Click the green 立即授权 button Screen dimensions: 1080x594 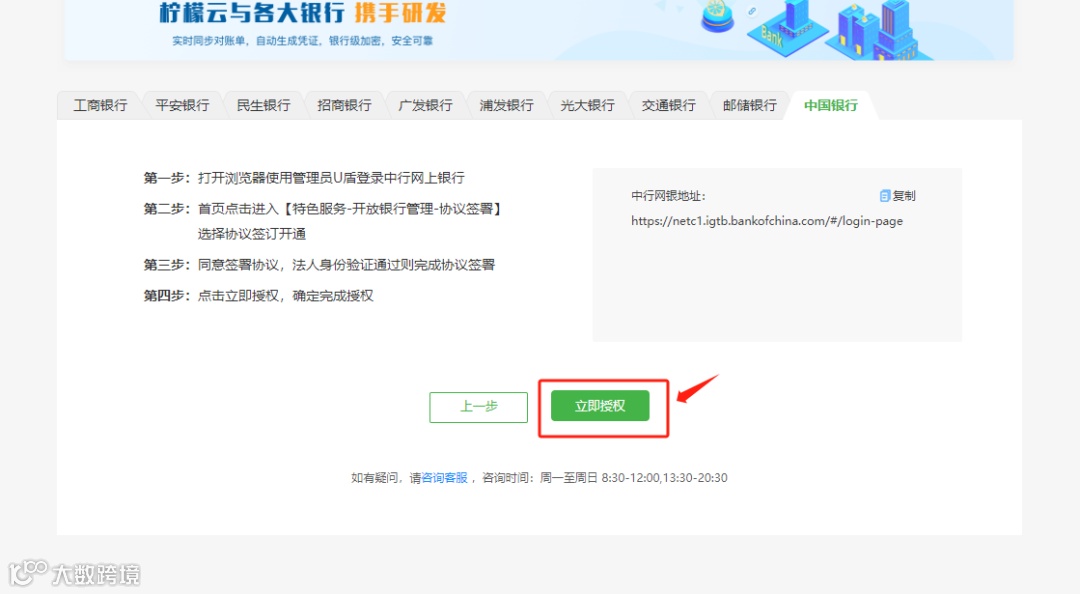click(600, 406)
